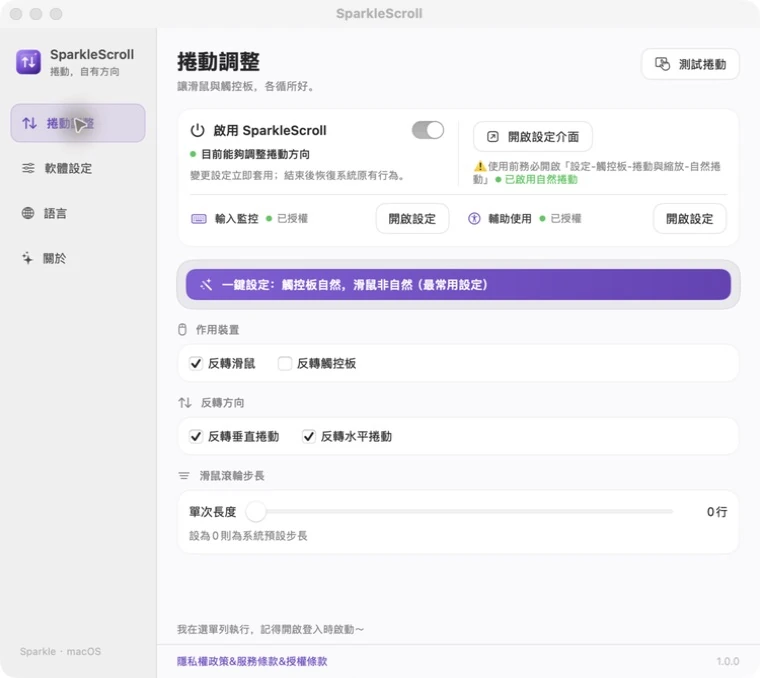Click the 測試捲動 button
This screenshot has width=760, height=678.
click(690, 64)
